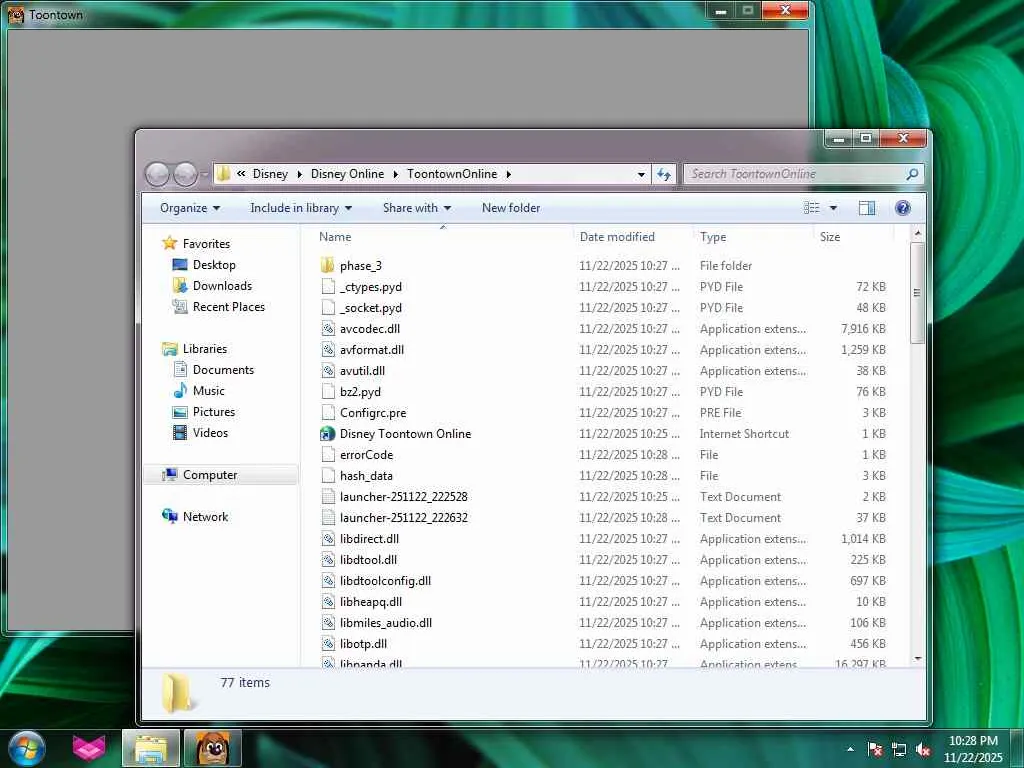Open the Include in library dropdown
1024x768 pixels.
point(300,208)
